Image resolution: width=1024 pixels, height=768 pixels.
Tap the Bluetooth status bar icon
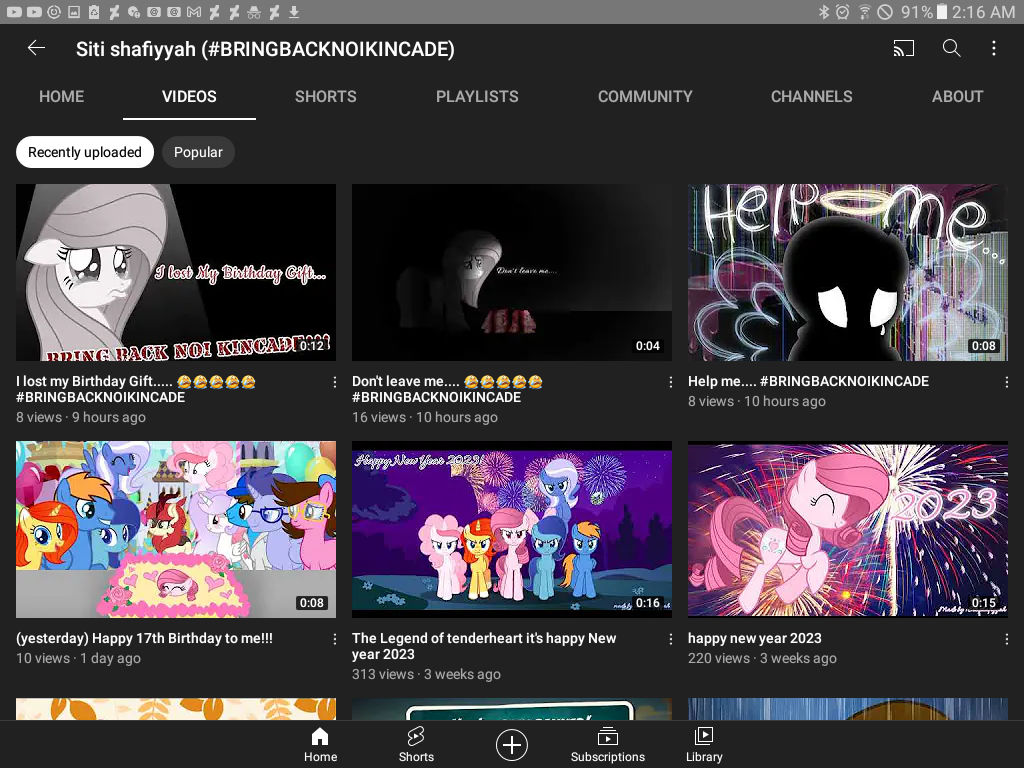pos(824,12)
